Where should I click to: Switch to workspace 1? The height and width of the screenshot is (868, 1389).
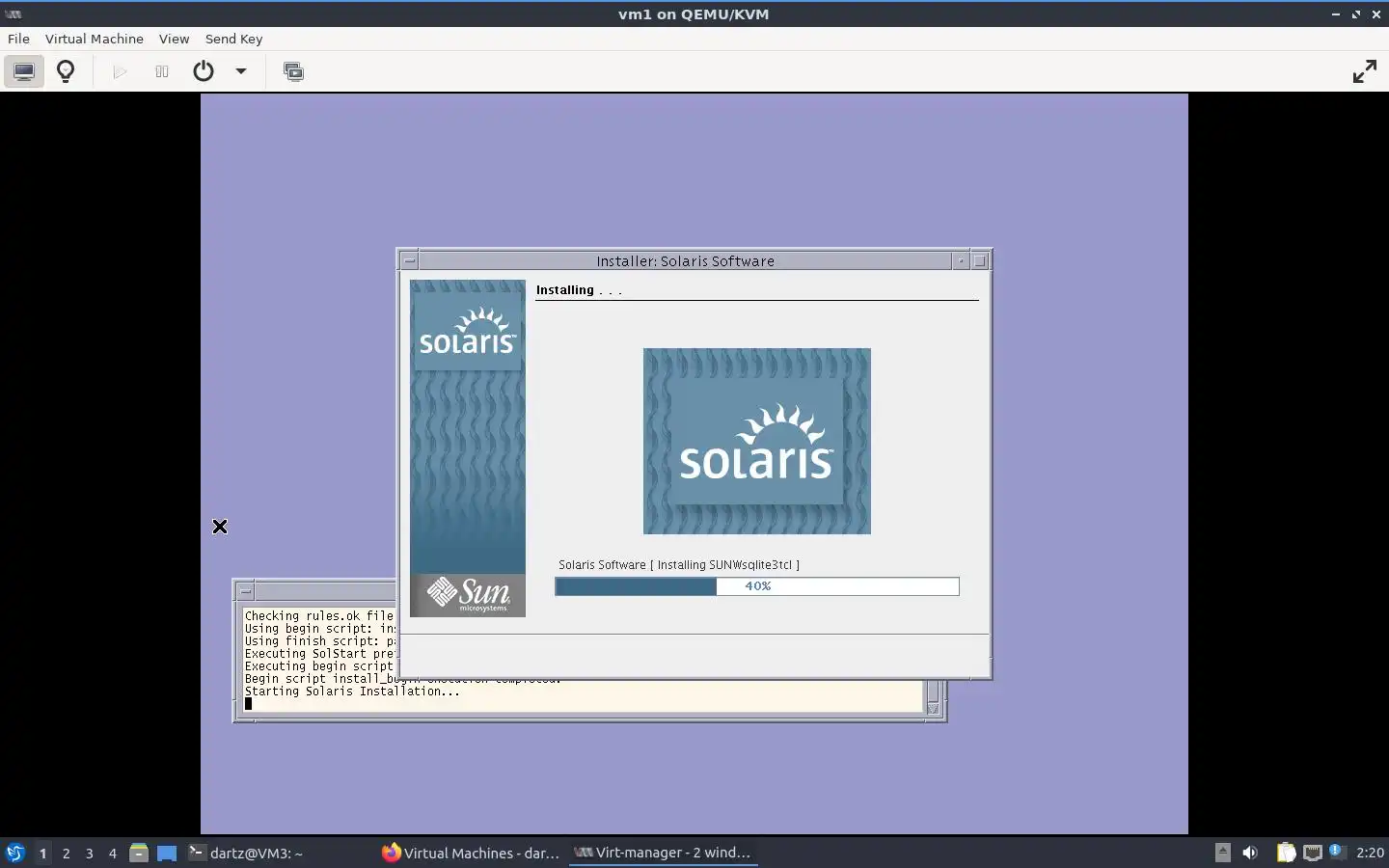42,853
